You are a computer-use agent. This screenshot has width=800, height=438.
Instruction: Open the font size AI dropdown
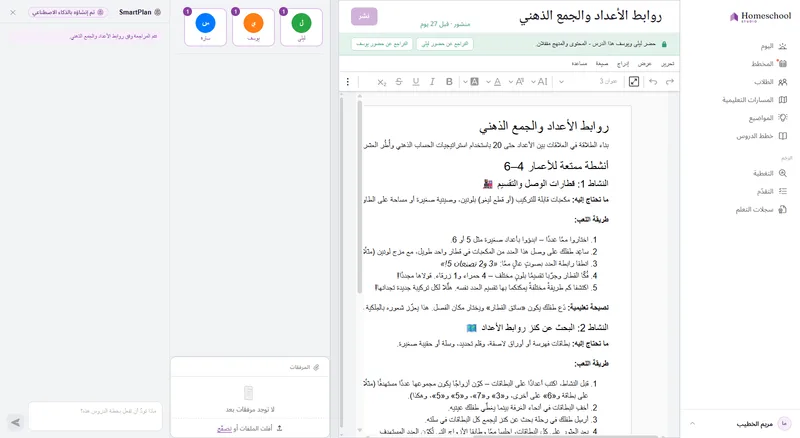539,82
